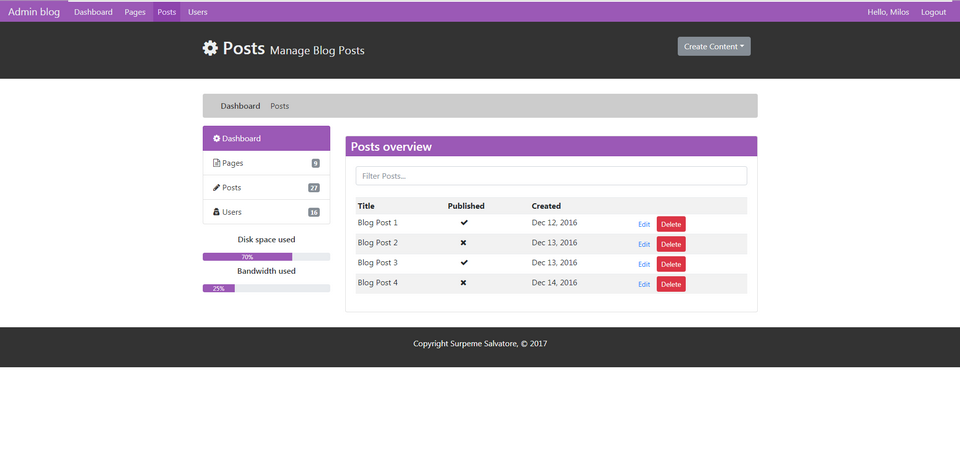Edit Blog Post 2

[x=644, y=244]
